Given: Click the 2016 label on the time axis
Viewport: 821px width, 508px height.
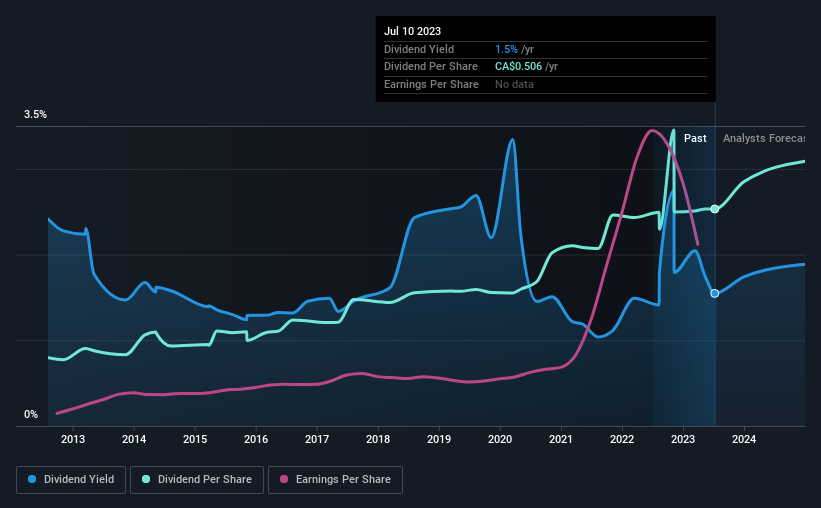Looking at the screenshot, I should click(x=256, y=439).
